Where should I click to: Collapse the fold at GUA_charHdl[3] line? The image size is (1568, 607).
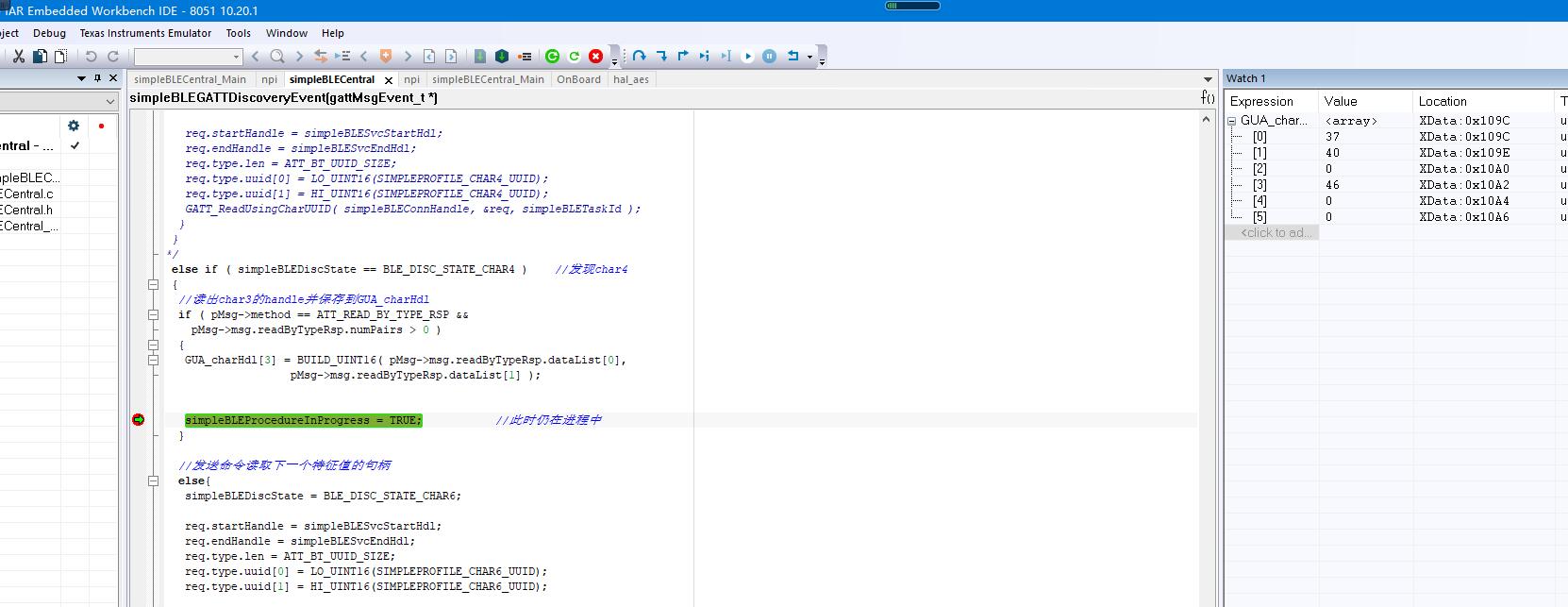153,360
